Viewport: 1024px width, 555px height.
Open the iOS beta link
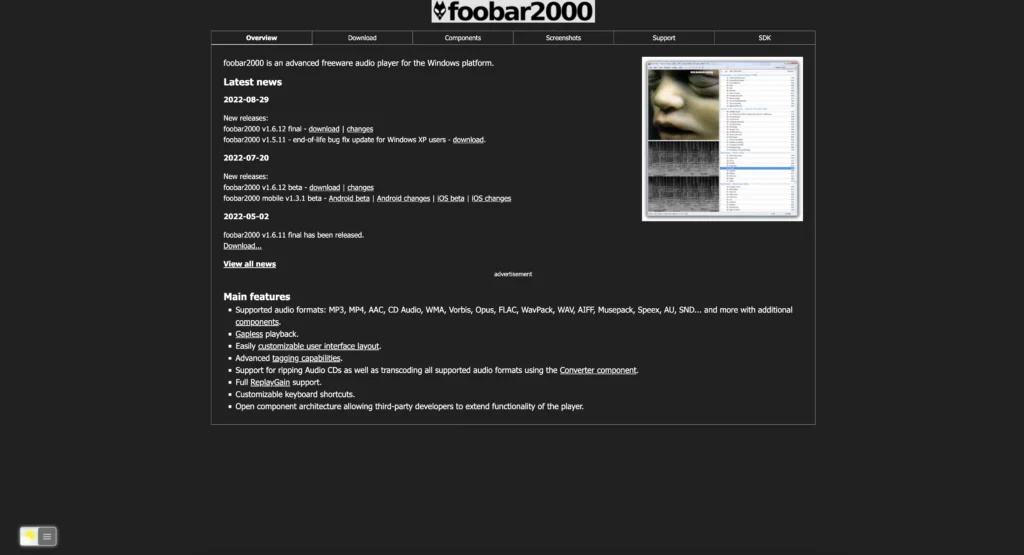pos(451,198)
